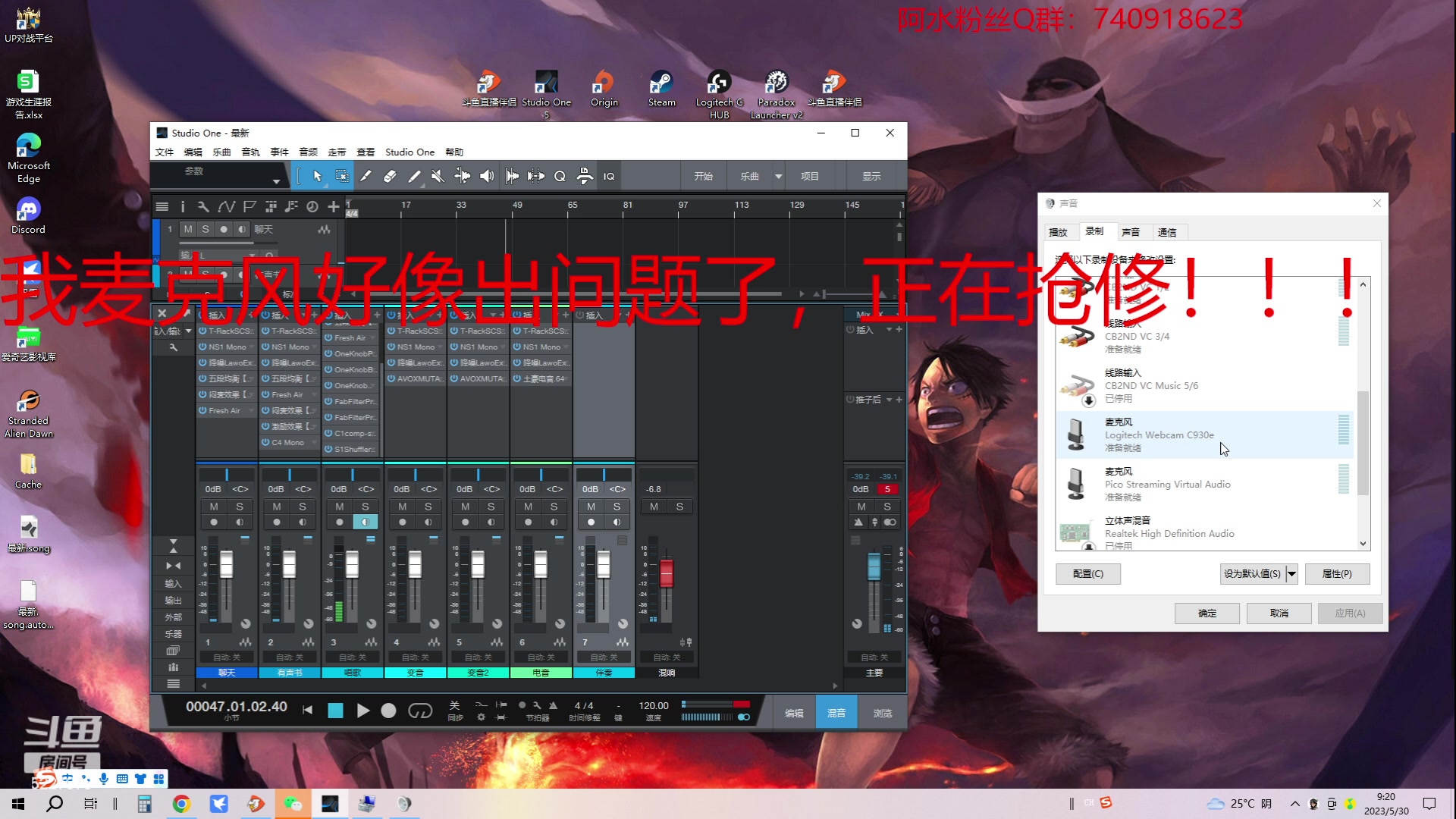
Task: Switch to 播放 tab in sound dialog
Action: (x=1058, y=233)
